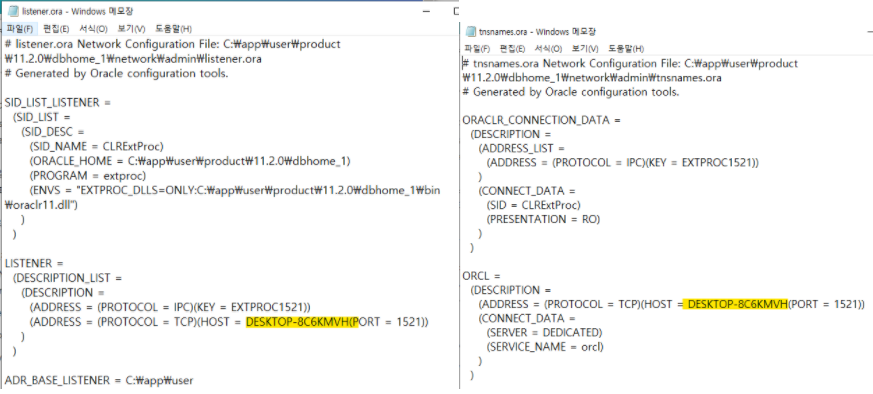Click the (PROGRAM = extproc) line

(88, 176)
